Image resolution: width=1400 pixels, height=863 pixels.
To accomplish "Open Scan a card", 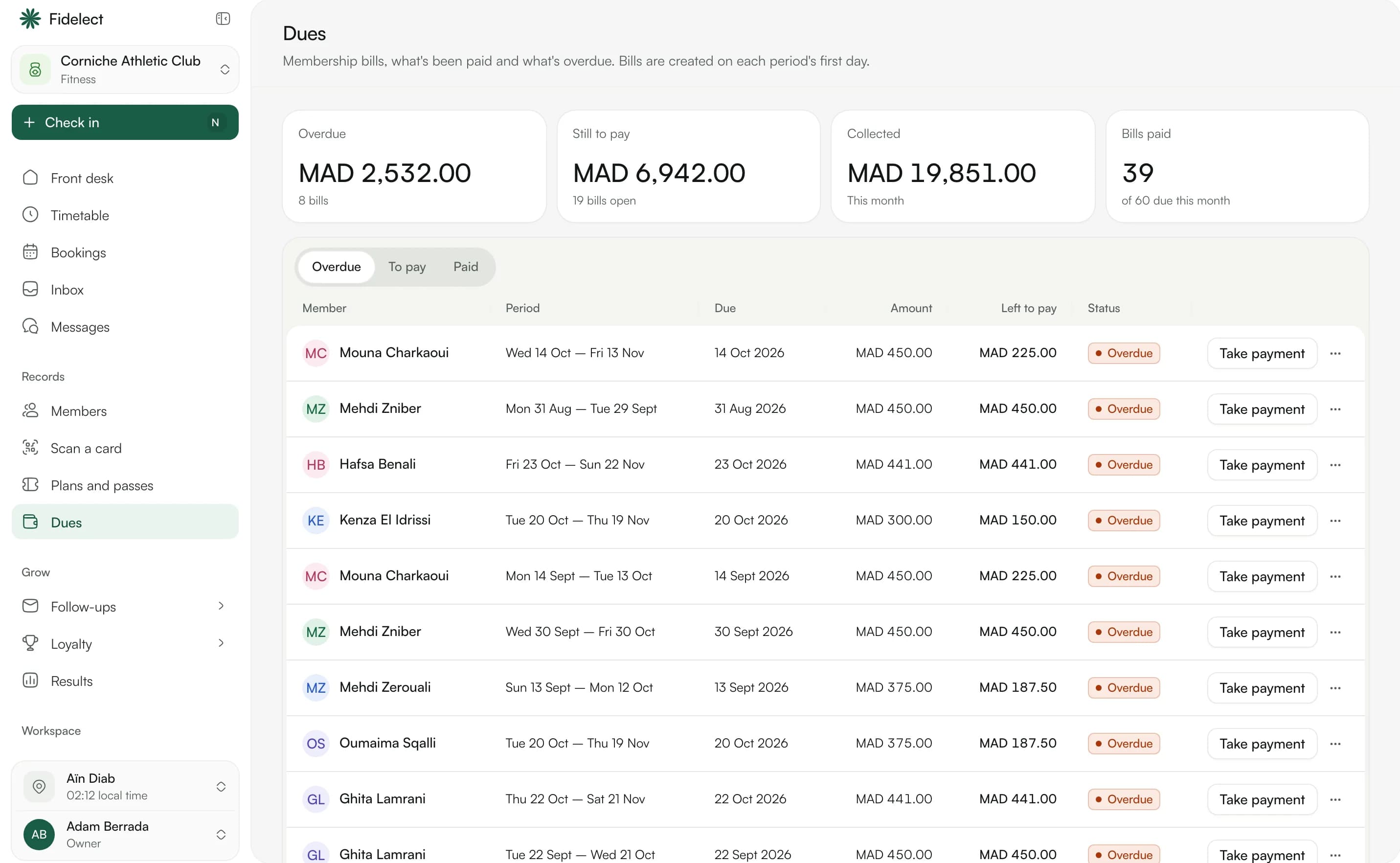I will pyautogui.click(x=125, y=448).
